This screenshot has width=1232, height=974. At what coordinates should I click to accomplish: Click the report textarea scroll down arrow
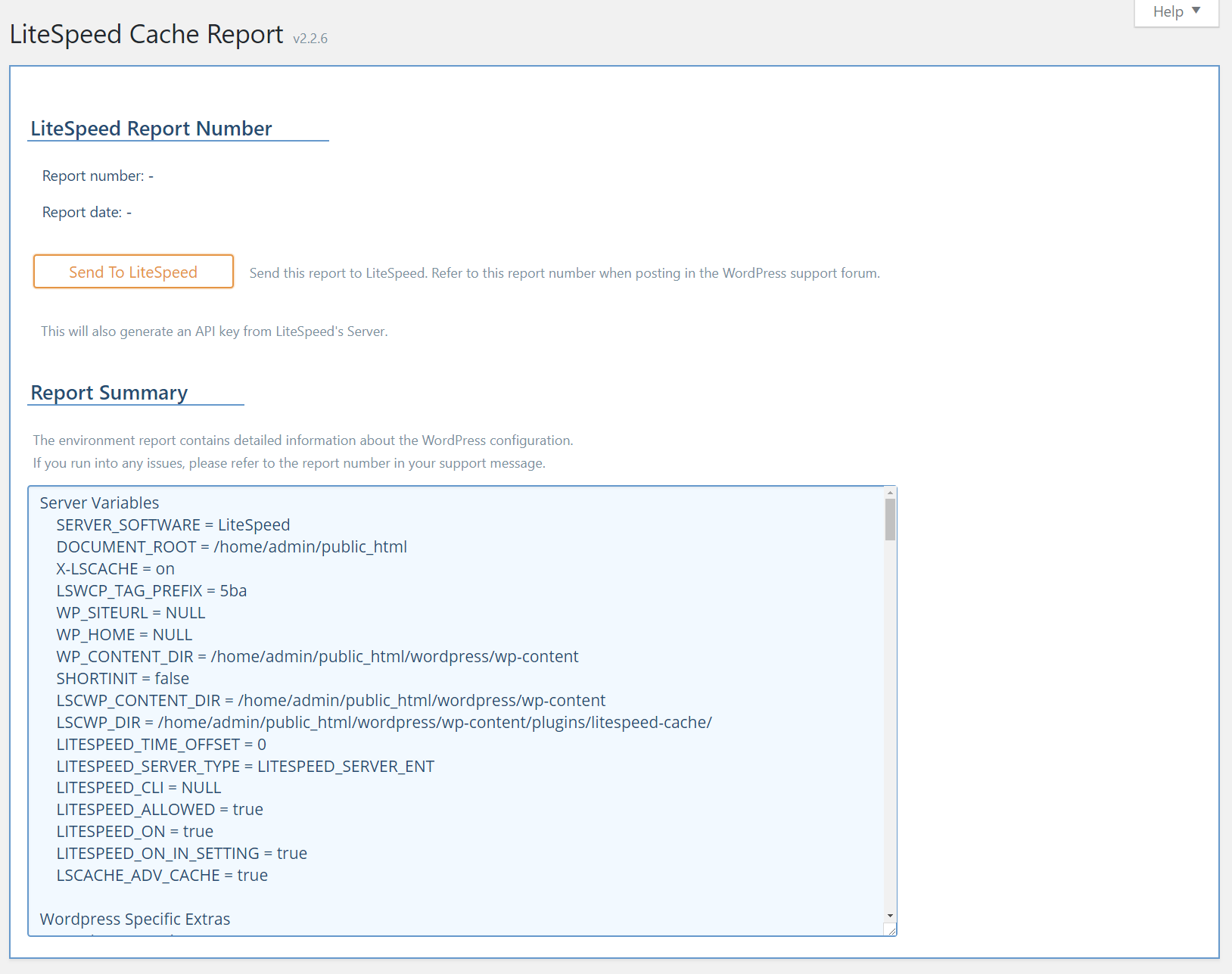(890, 916)
